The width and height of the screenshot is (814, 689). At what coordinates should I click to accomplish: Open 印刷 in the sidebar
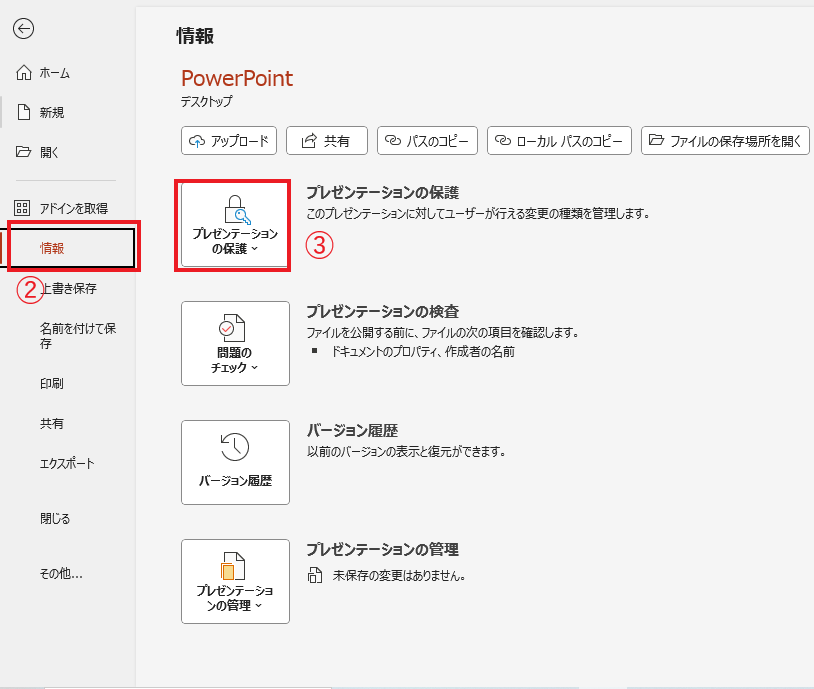(x=52, y=384)
